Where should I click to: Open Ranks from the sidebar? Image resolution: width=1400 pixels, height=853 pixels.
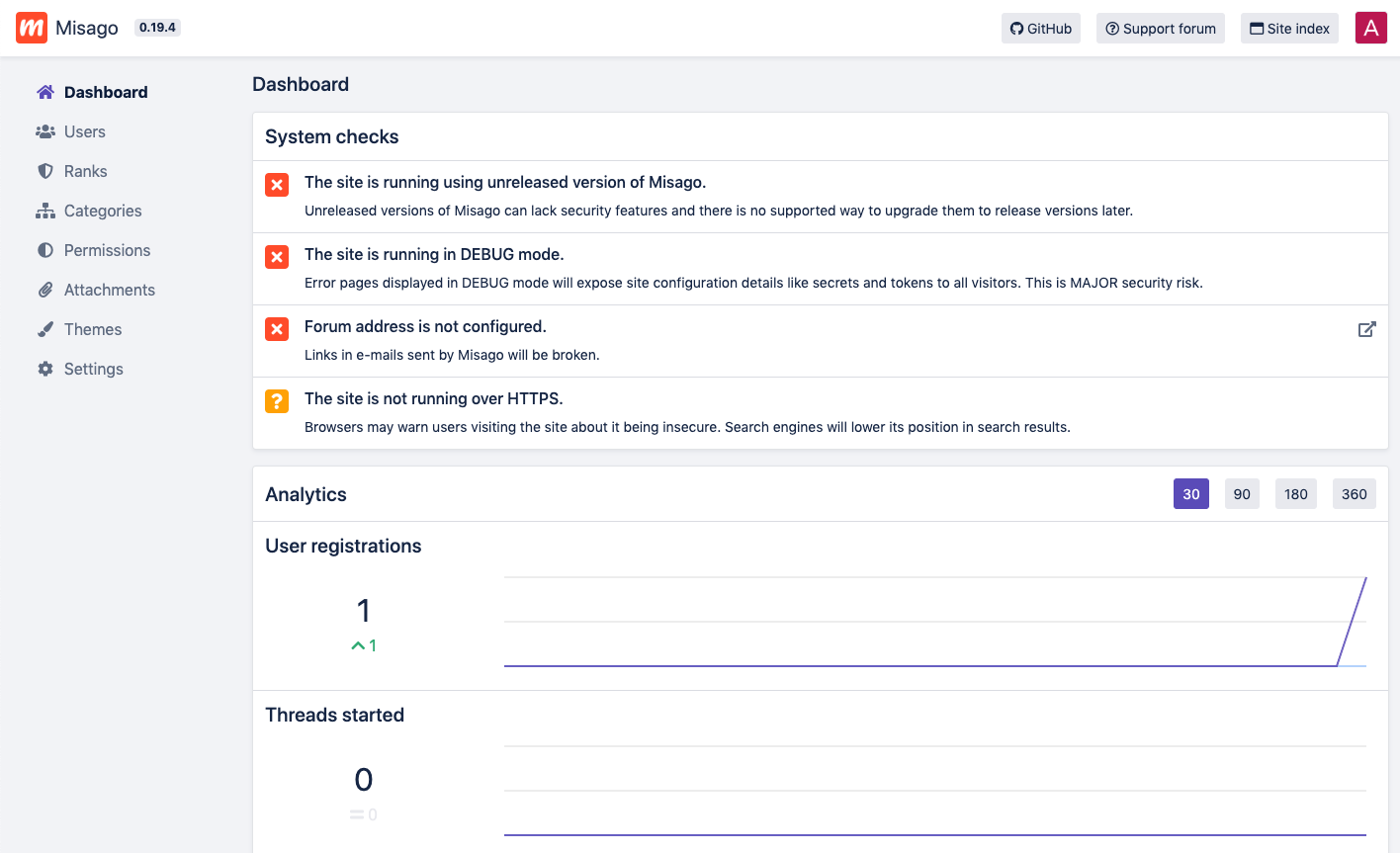click(x=85, y=171)
